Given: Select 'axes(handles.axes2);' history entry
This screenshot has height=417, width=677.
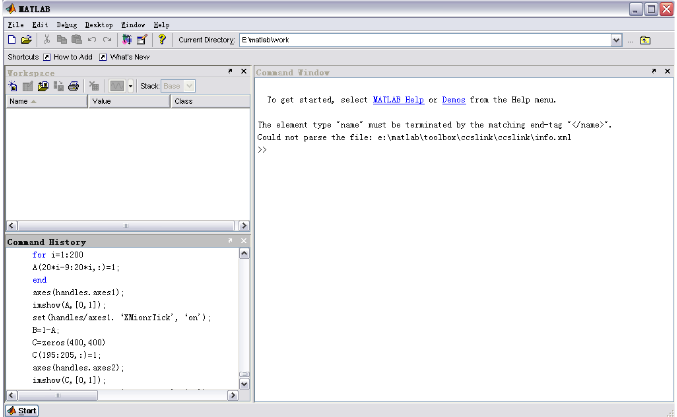Looking at the screenshot, I should pyautogui.click(x=78, y=368).
